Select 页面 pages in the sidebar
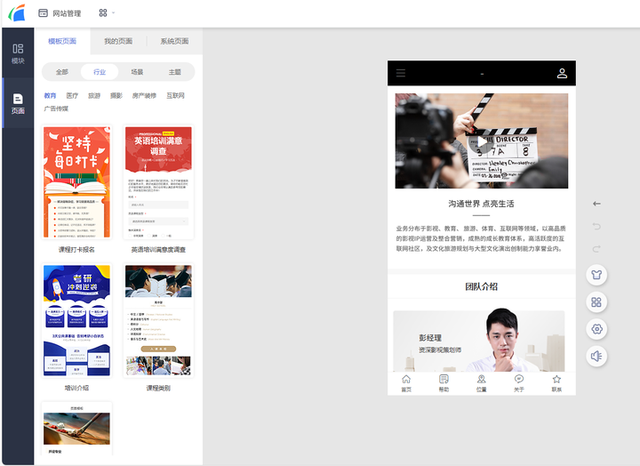 [18, 103]
